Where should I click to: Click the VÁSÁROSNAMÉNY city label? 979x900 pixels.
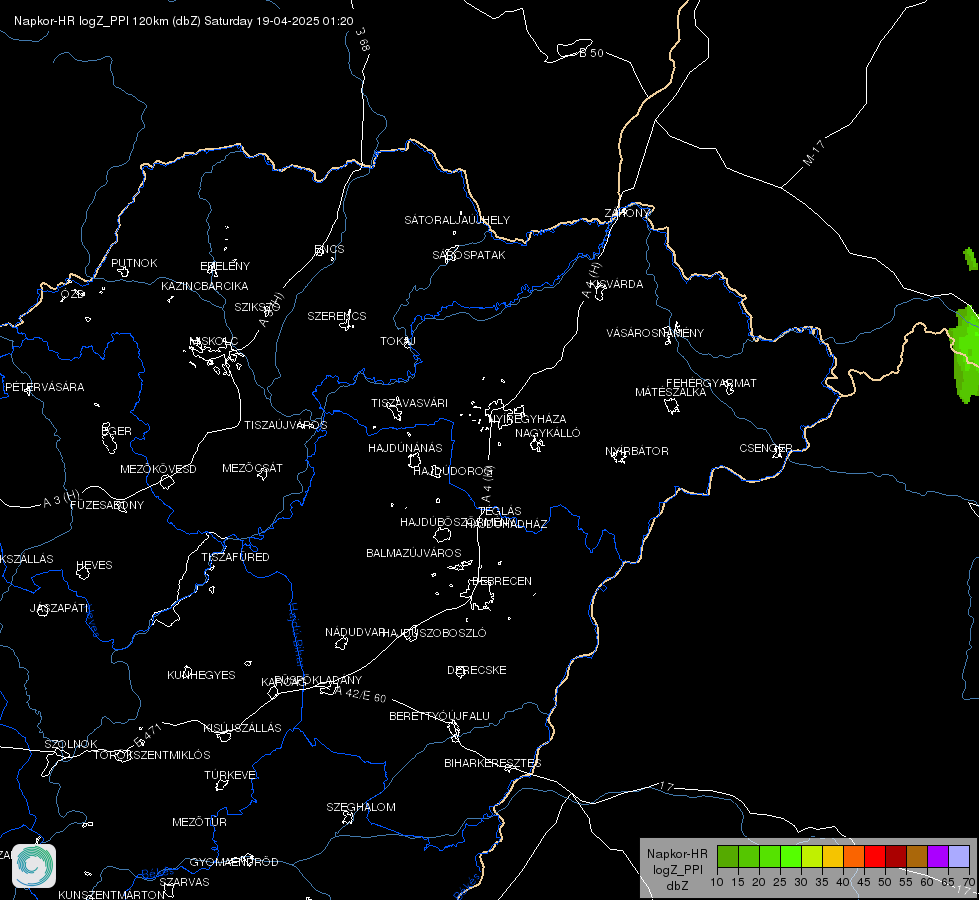(655, 333)
